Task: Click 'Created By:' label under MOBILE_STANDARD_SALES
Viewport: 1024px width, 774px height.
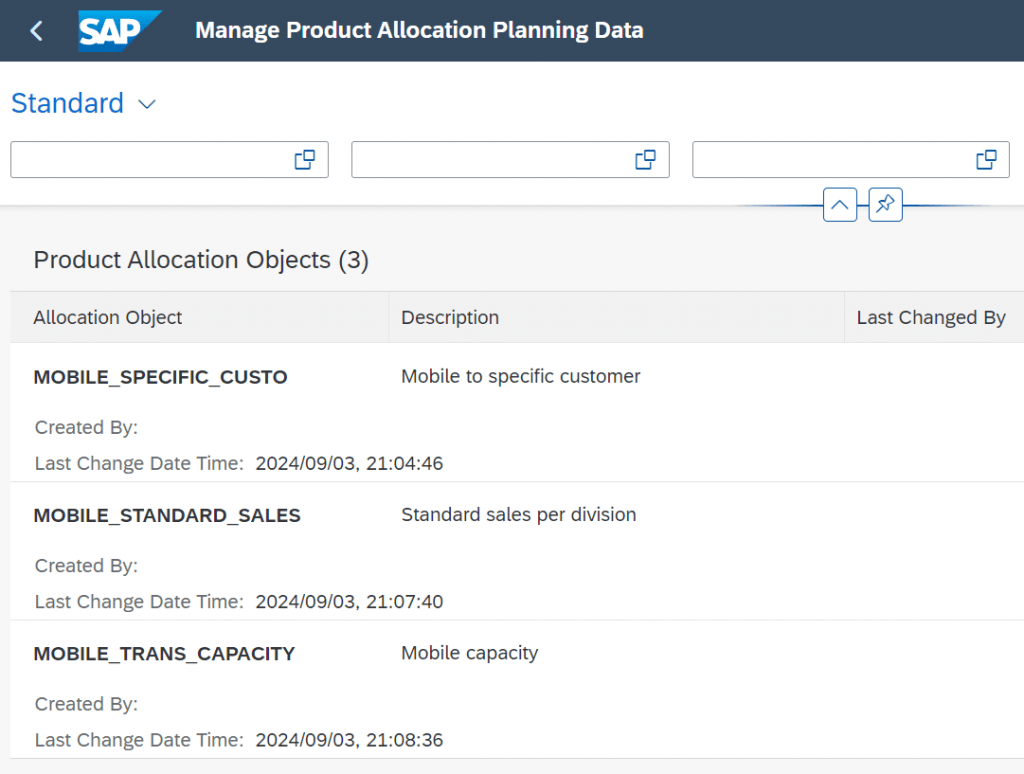Action: click(x=86, y=566)
